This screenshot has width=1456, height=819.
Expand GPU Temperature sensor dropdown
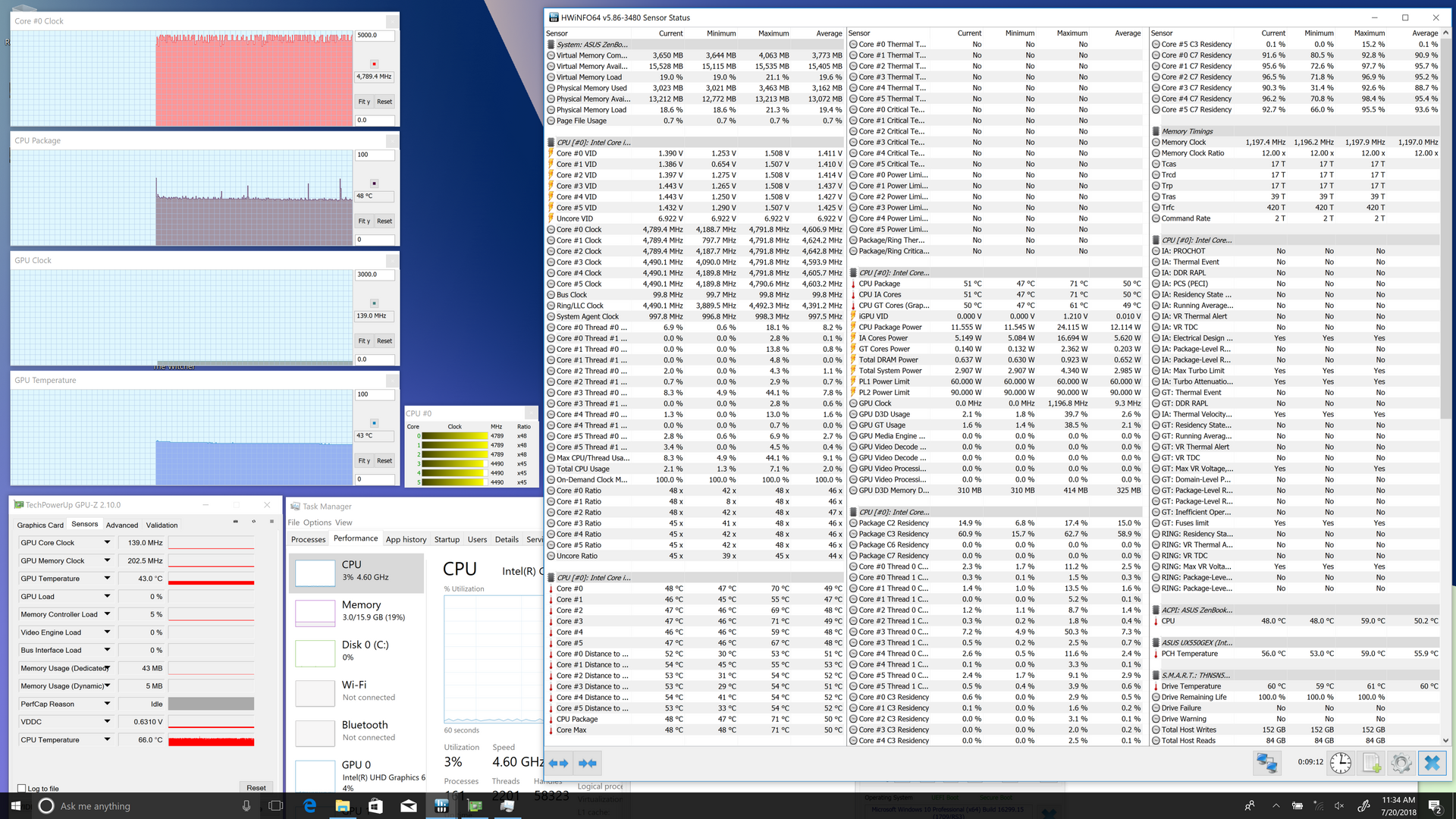coord(107,579)
